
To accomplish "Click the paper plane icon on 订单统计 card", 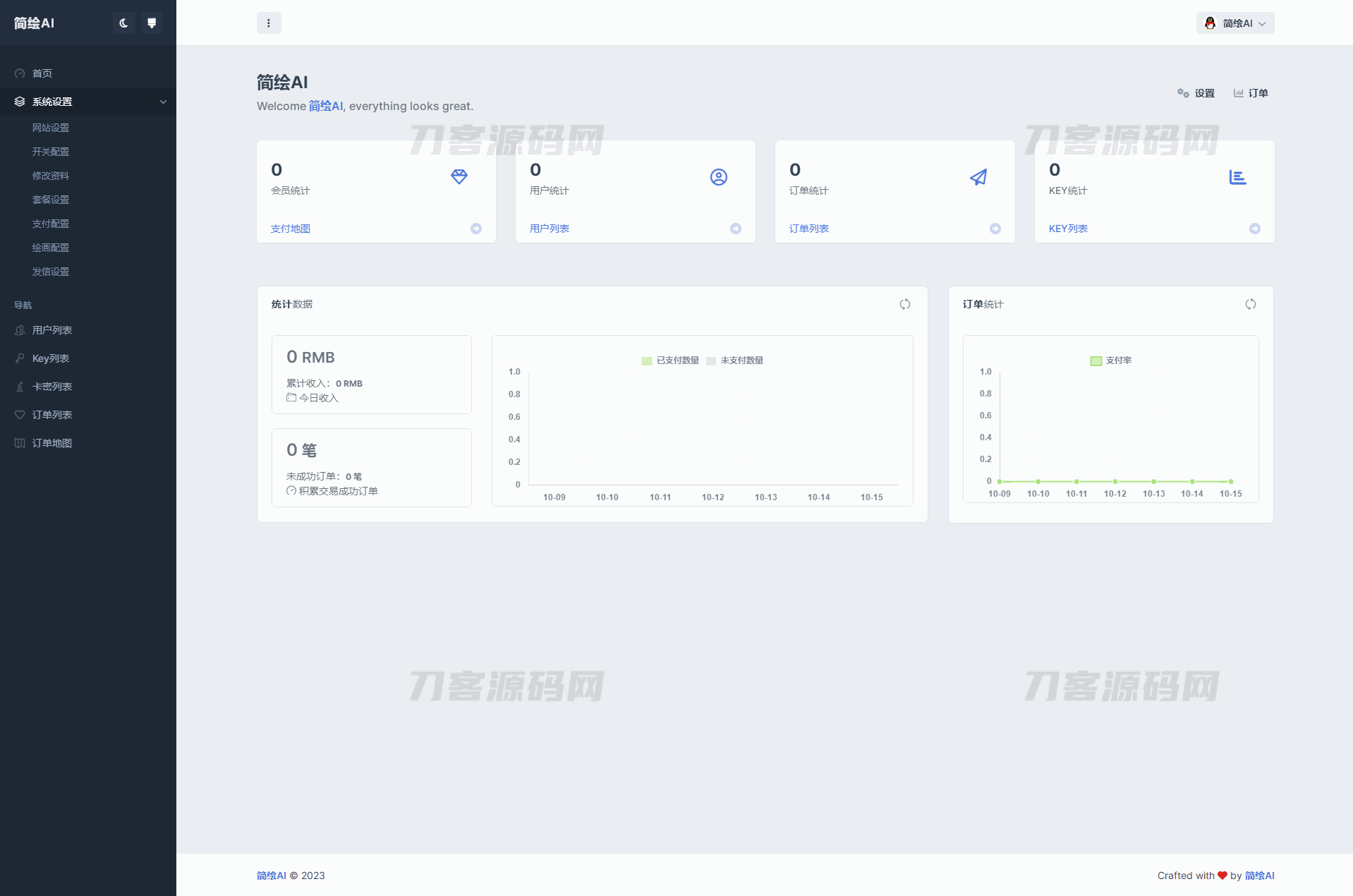I will (x=978, y=177).
